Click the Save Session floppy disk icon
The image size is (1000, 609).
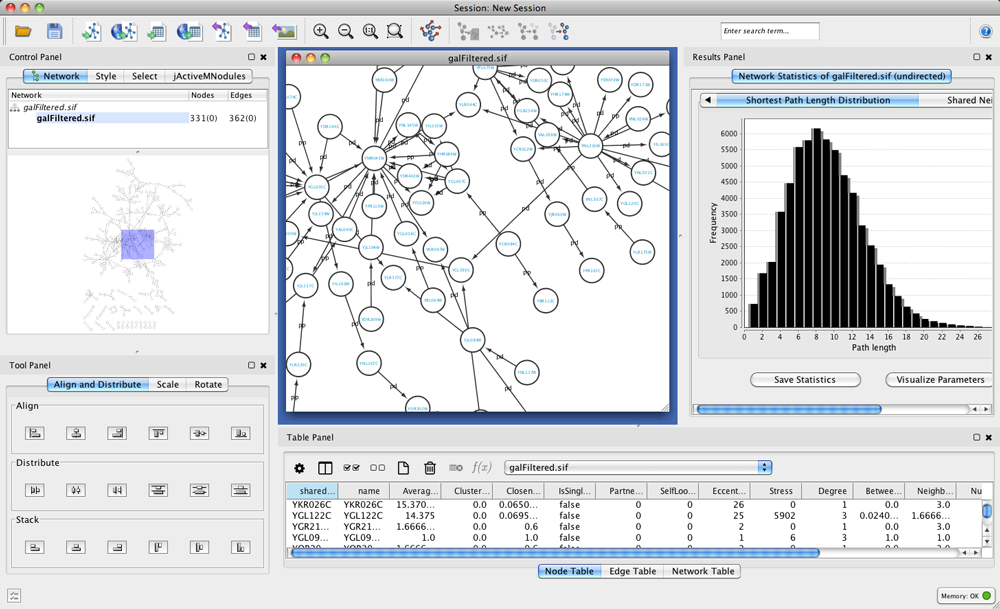[x=54, y=32]
